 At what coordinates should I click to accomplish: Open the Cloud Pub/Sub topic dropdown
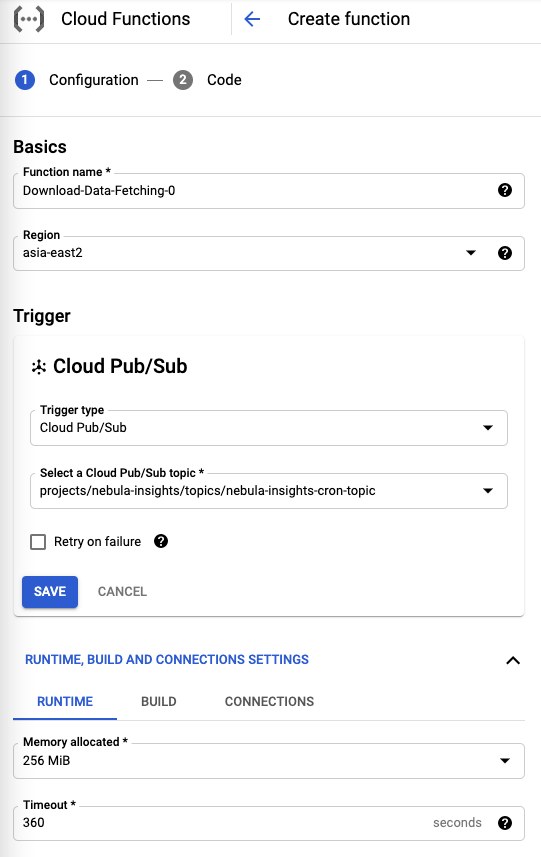point(269,491)
